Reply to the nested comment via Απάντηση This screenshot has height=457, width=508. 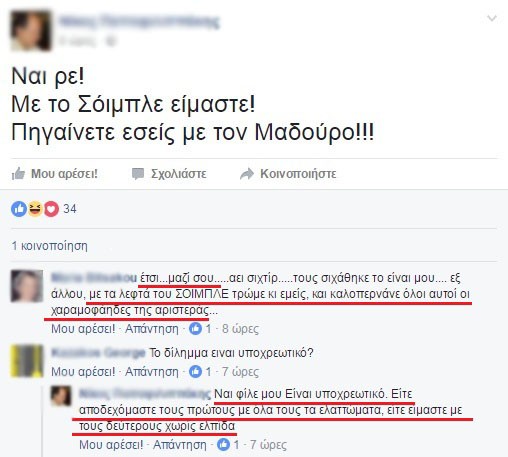coord(180,445)
